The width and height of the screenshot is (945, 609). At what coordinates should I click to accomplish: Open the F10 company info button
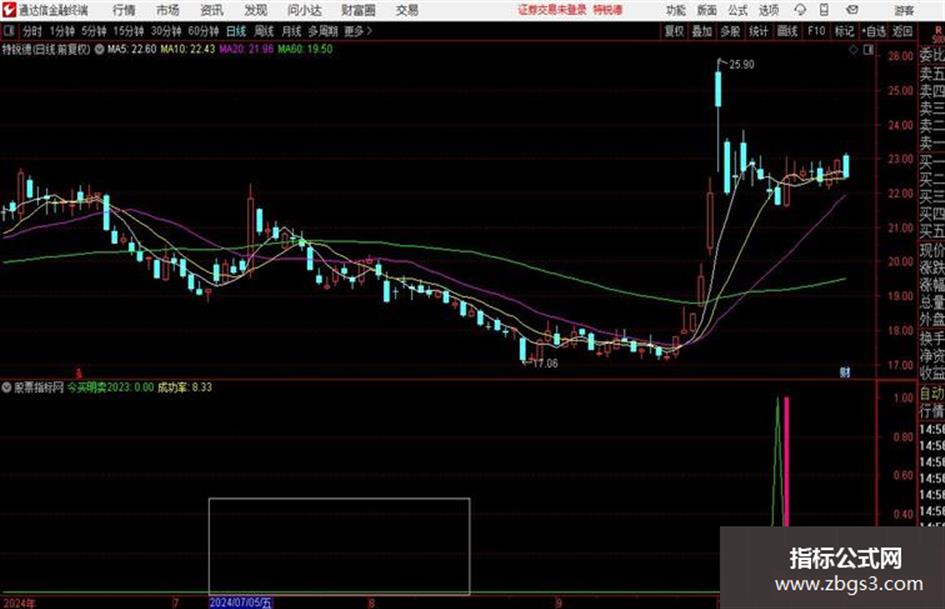pyautogui.click(x=816, y=31)
